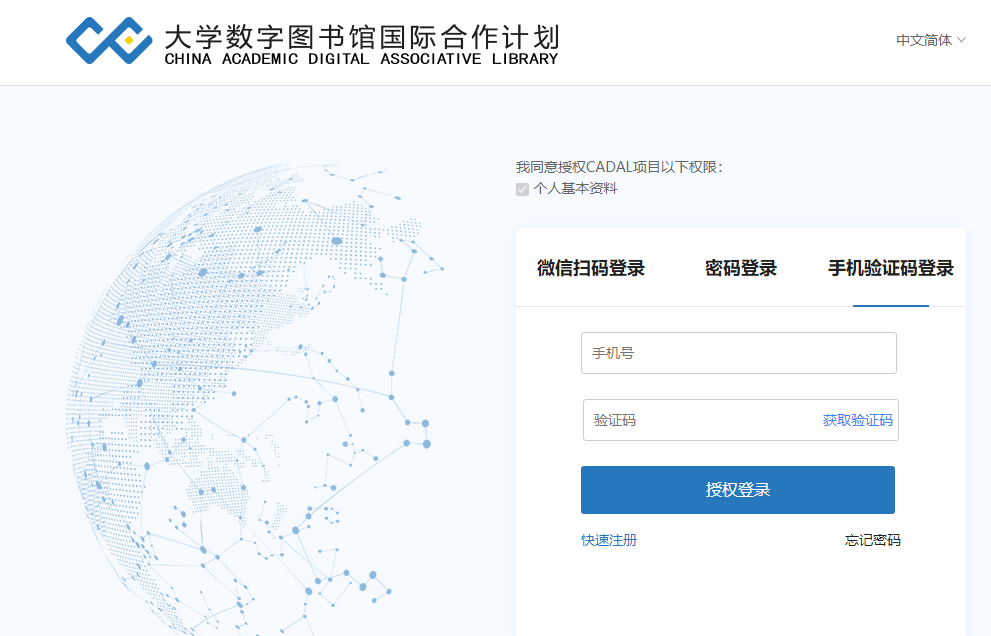Open the 快速注册 link

(x=609, y=540)
